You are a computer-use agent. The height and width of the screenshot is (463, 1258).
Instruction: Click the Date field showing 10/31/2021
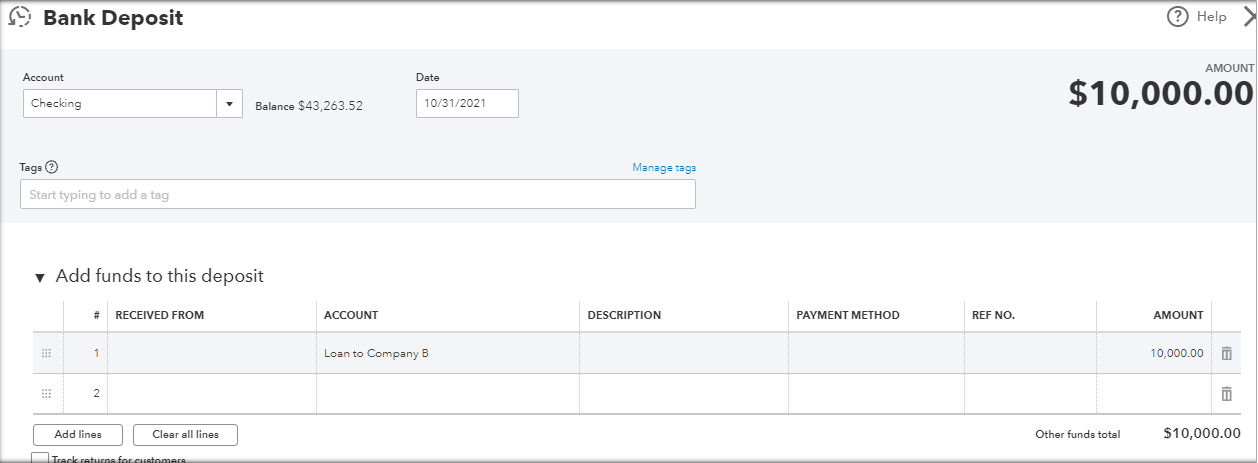pyautogui.click(x=467, y=103)
